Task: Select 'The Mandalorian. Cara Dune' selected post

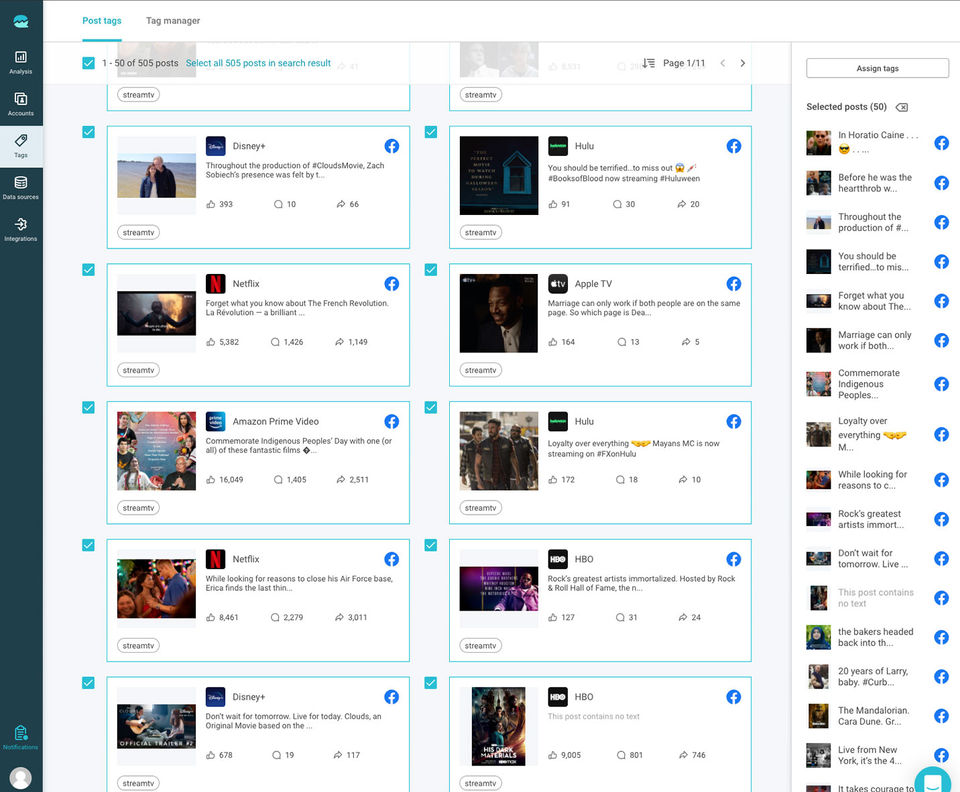Action: 877,716
